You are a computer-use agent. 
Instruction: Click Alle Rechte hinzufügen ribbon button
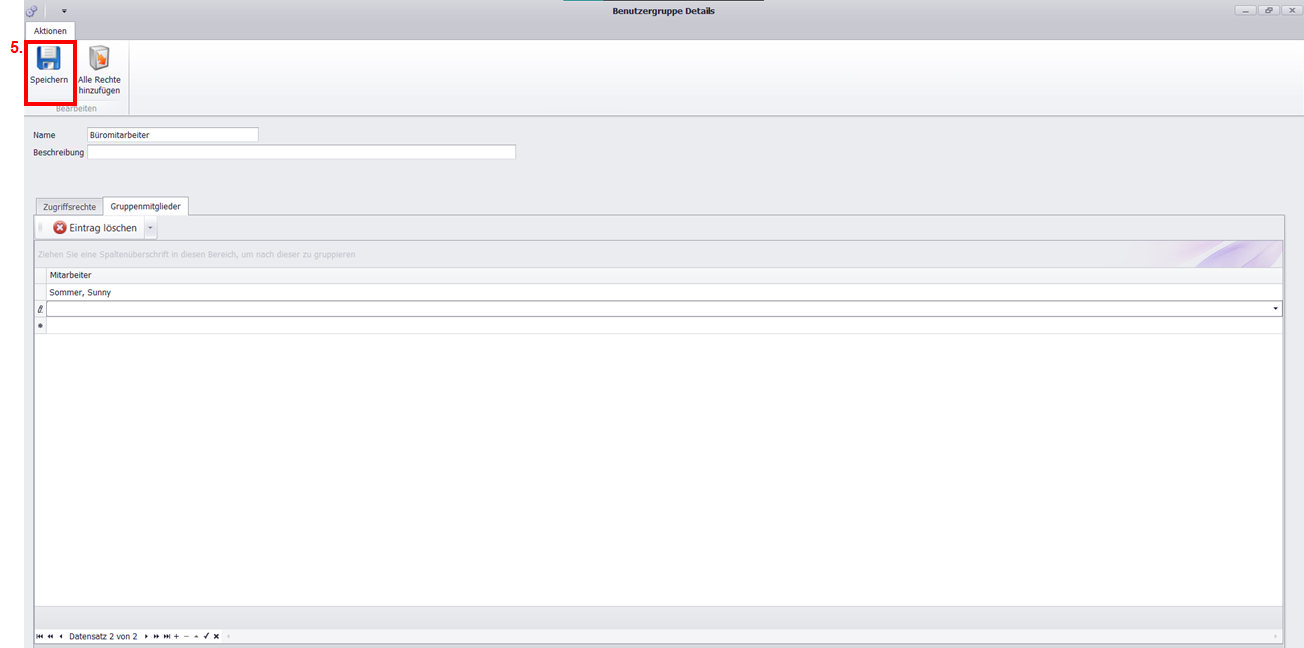(x=99, y=70)
